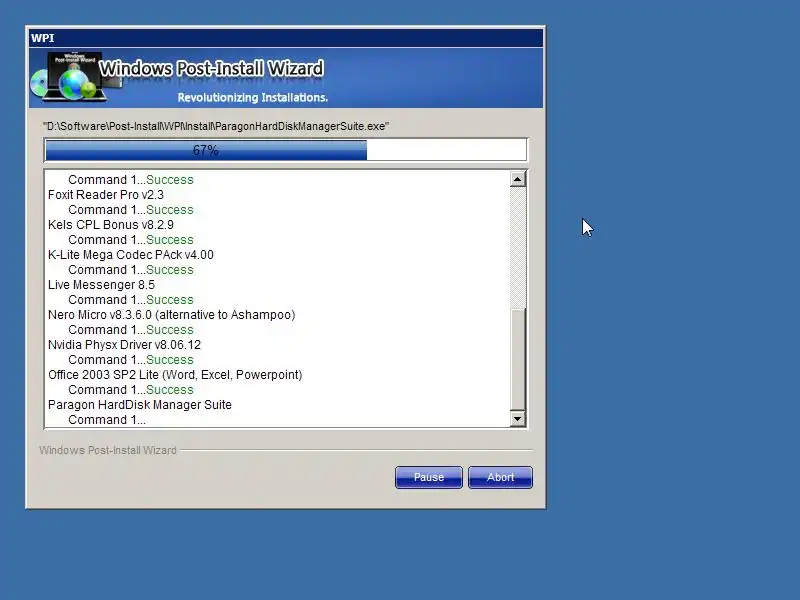Click the log scroll up arrow
Screen dimensions: 800x600
[517, 179]
